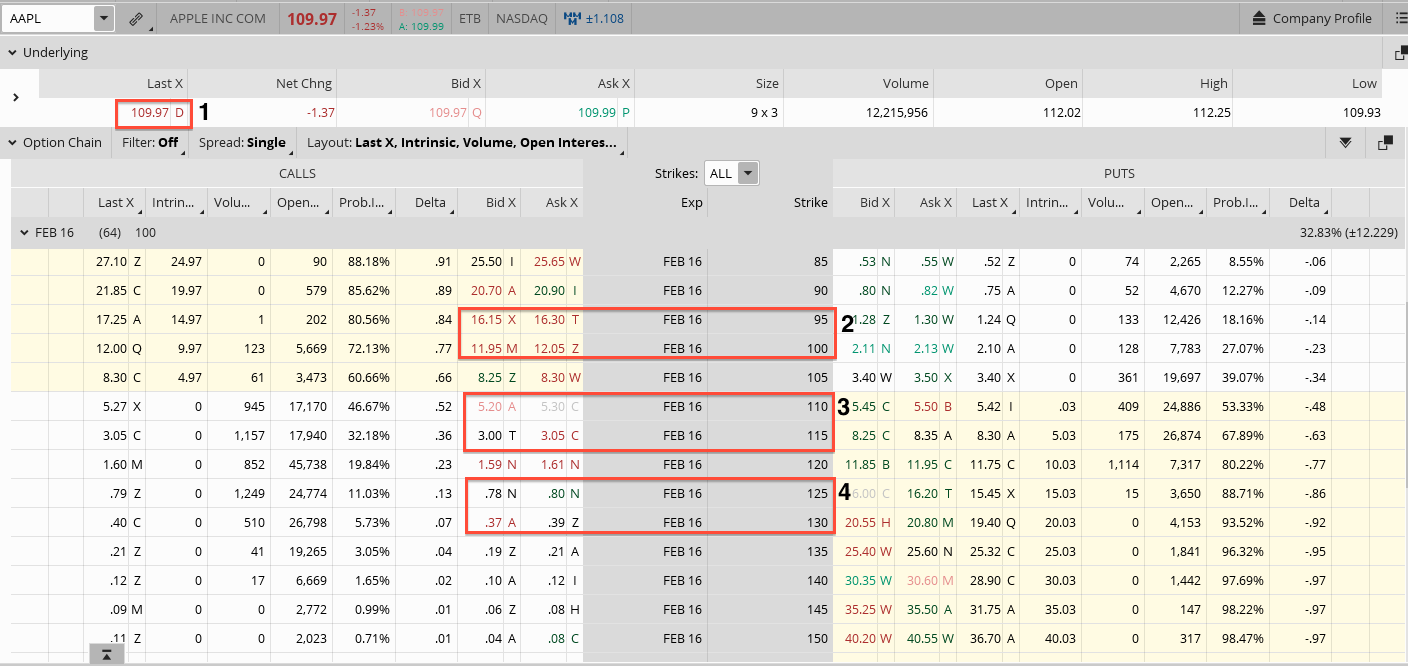Image resolution: width=1408 pixels, height=666 pixels.
Task: Open the list menu icon at top right
Action: [1400, 18]
